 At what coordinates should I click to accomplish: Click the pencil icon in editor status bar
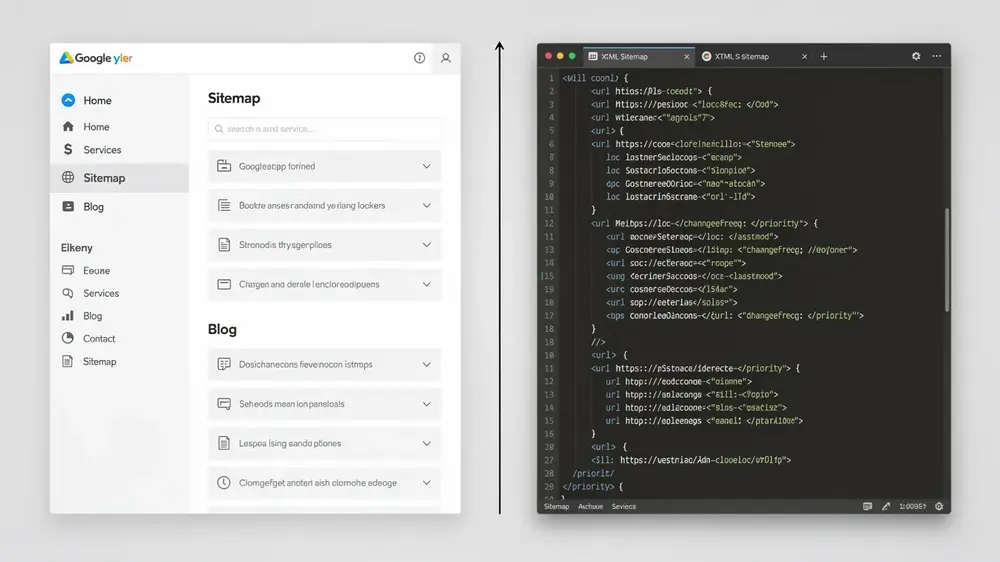coord(886,507)
